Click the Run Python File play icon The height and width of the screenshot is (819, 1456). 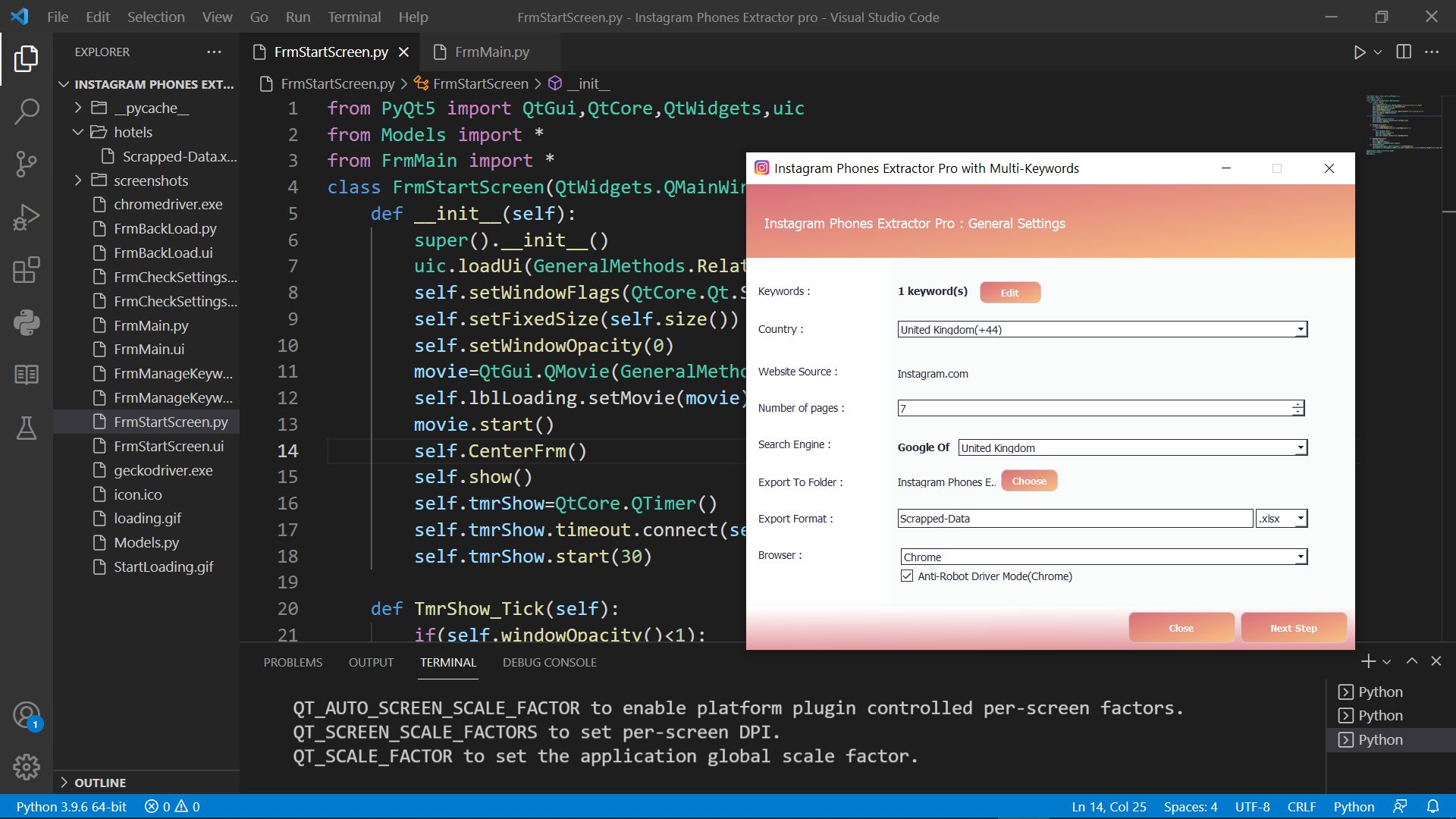coord(1359,52)
